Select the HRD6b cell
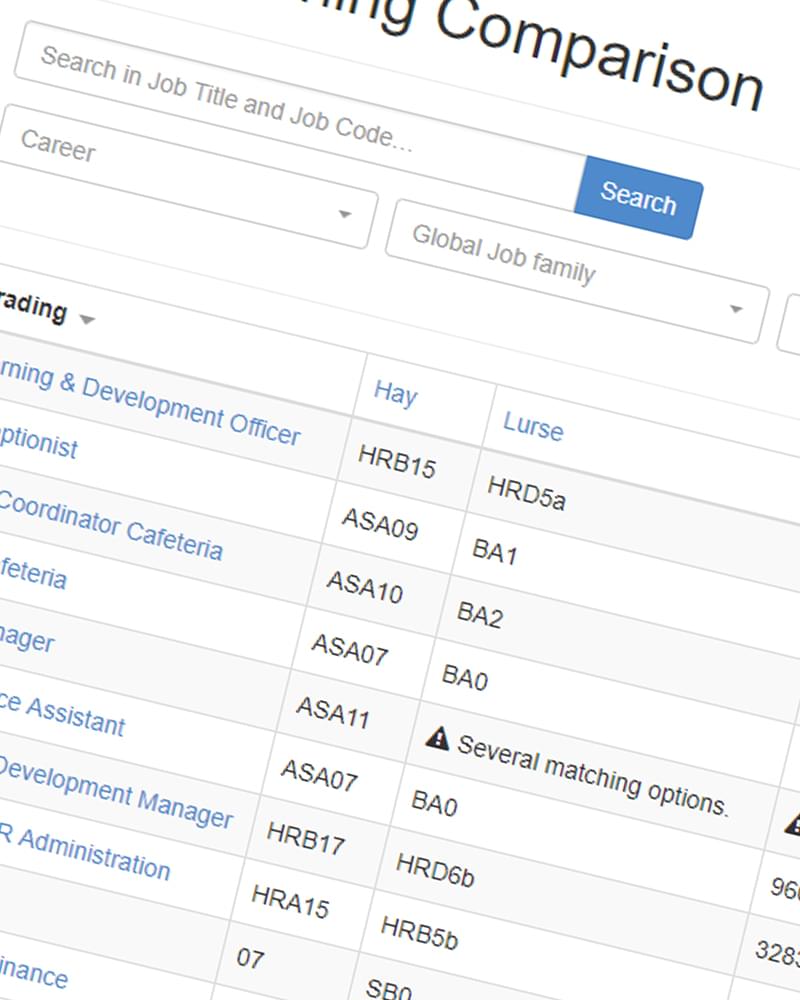This screenshot has height=1000, width=800. click(435, 871)
